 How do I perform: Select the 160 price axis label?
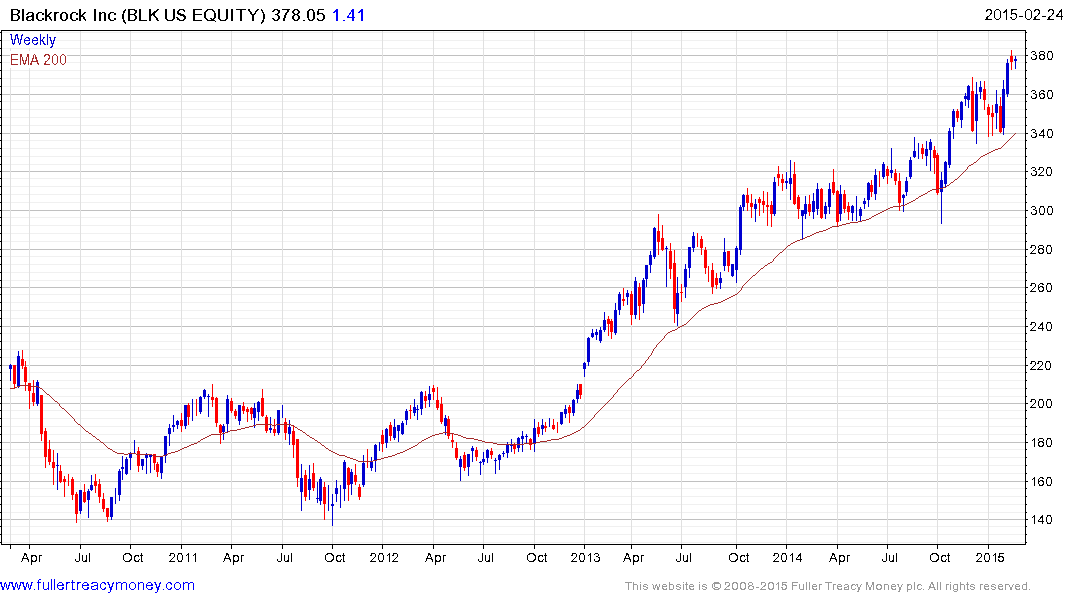pyautogui.click(x=1042, y=481)
